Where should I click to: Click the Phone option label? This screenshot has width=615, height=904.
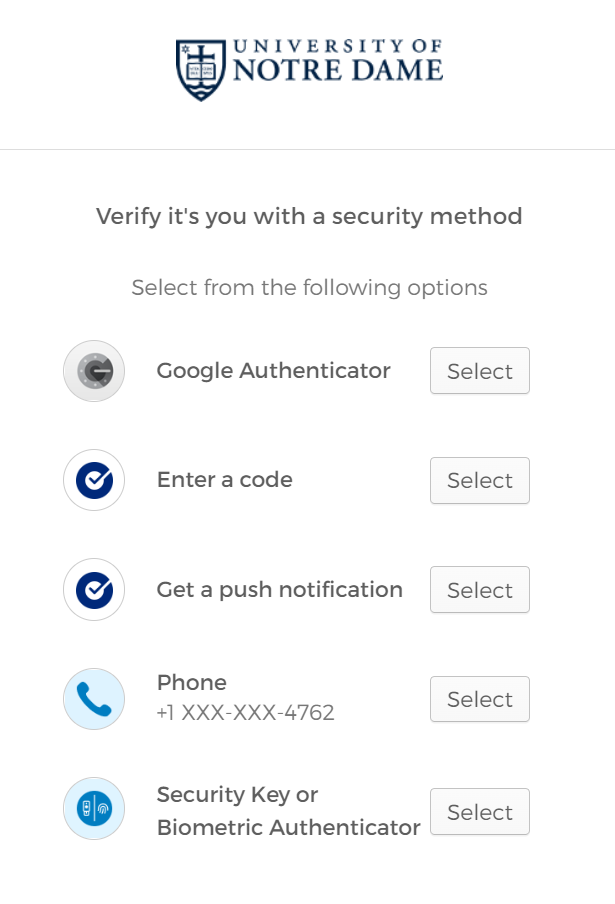coord(192,683)
